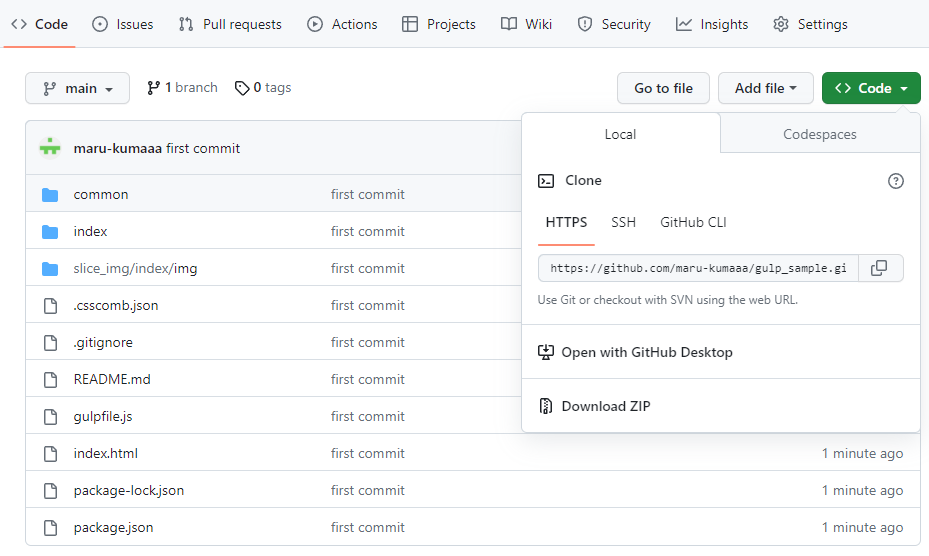
Task: Open the package-lock.json file
Action: click(x=129, y=490)
